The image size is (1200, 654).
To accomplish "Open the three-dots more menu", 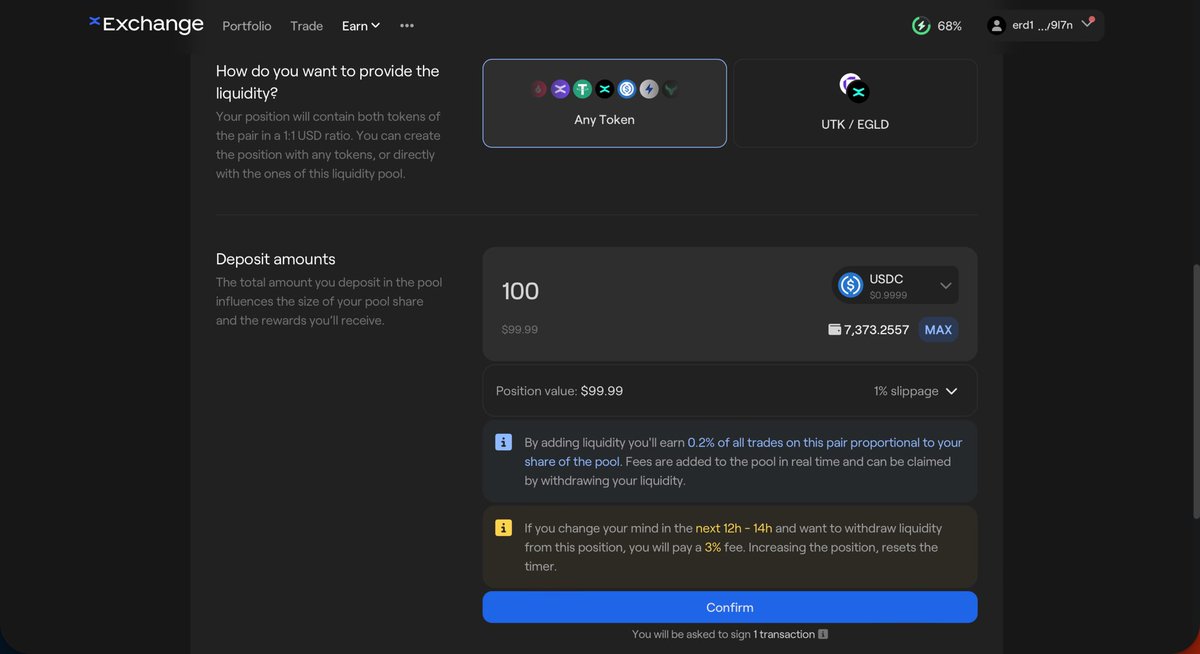I will click(407, 26).
